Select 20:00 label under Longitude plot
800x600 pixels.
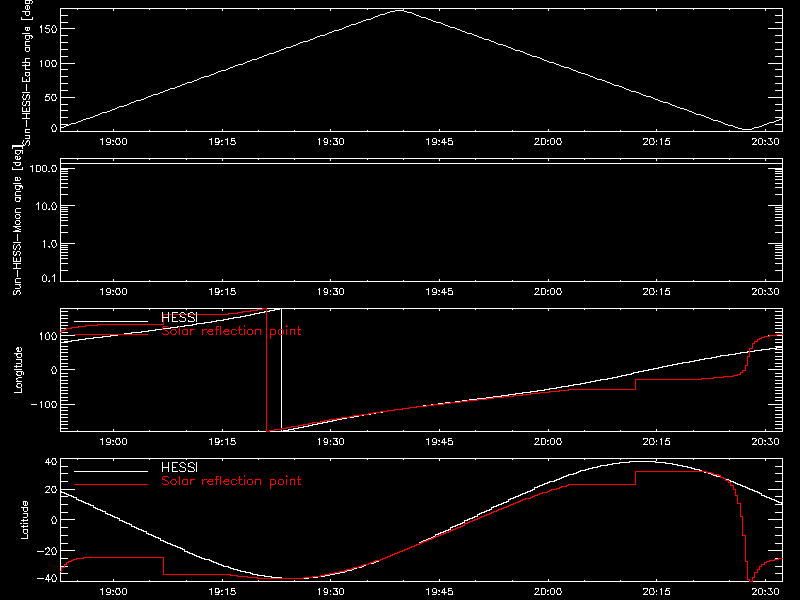548,442
